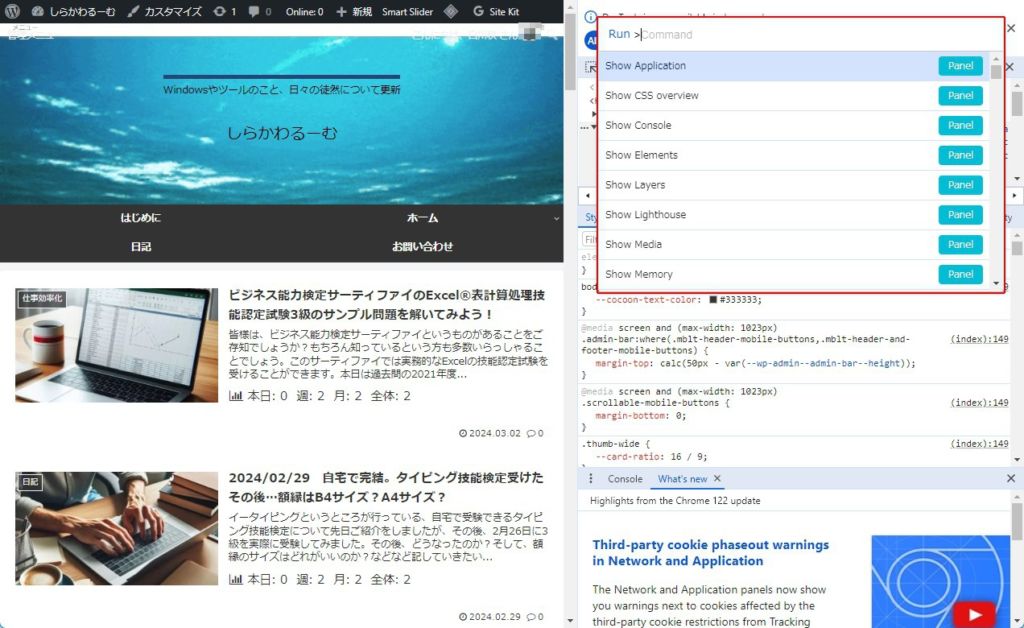Open the お問い合わせ navigation item
Image resolution: width=1024 pixels, height=628 pixels.
[423, 246]
